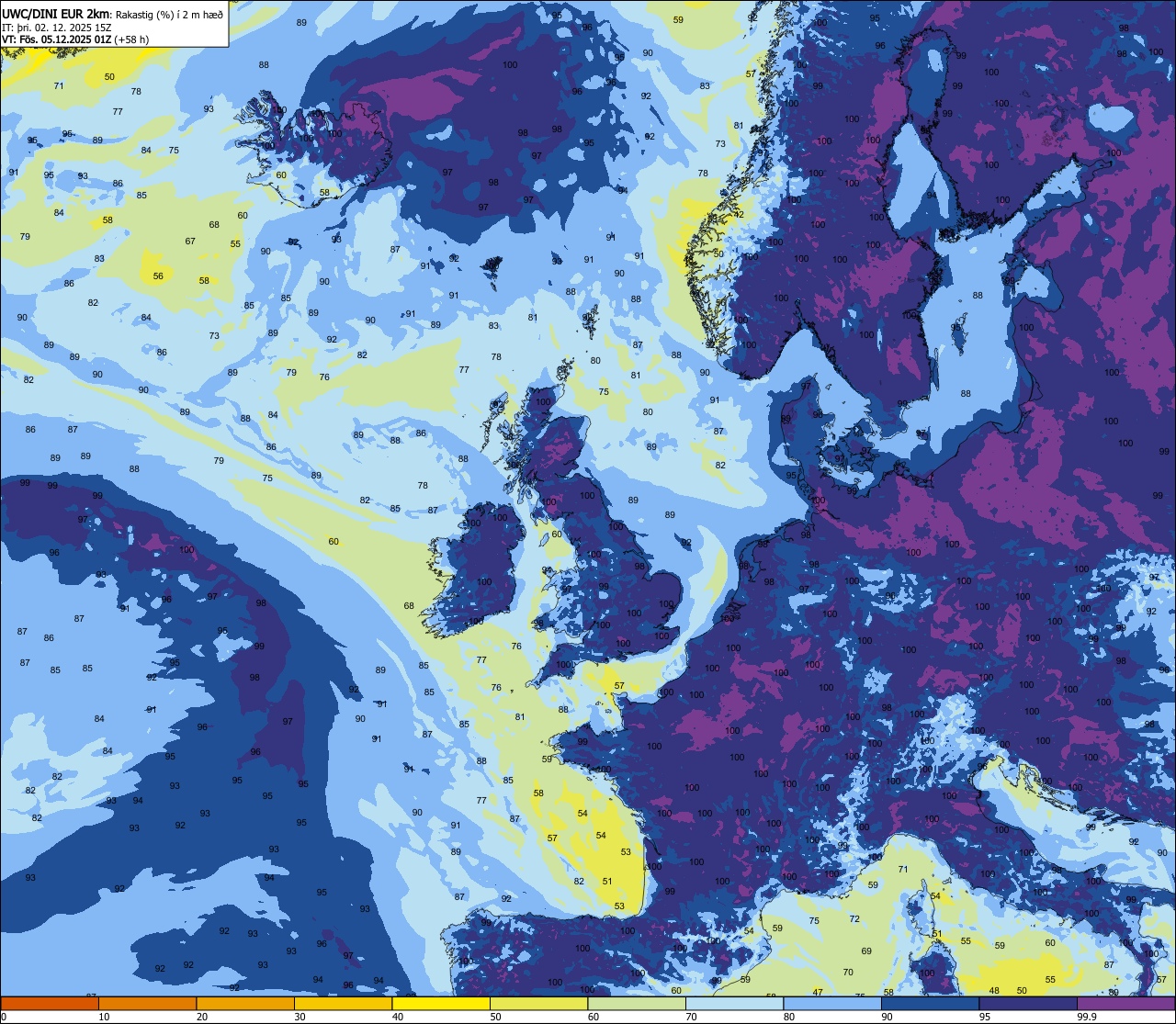Click the 80–90% medium blue legend swatch
This screenshot has width=1176, height=1024.
(x=832, y=1003)
